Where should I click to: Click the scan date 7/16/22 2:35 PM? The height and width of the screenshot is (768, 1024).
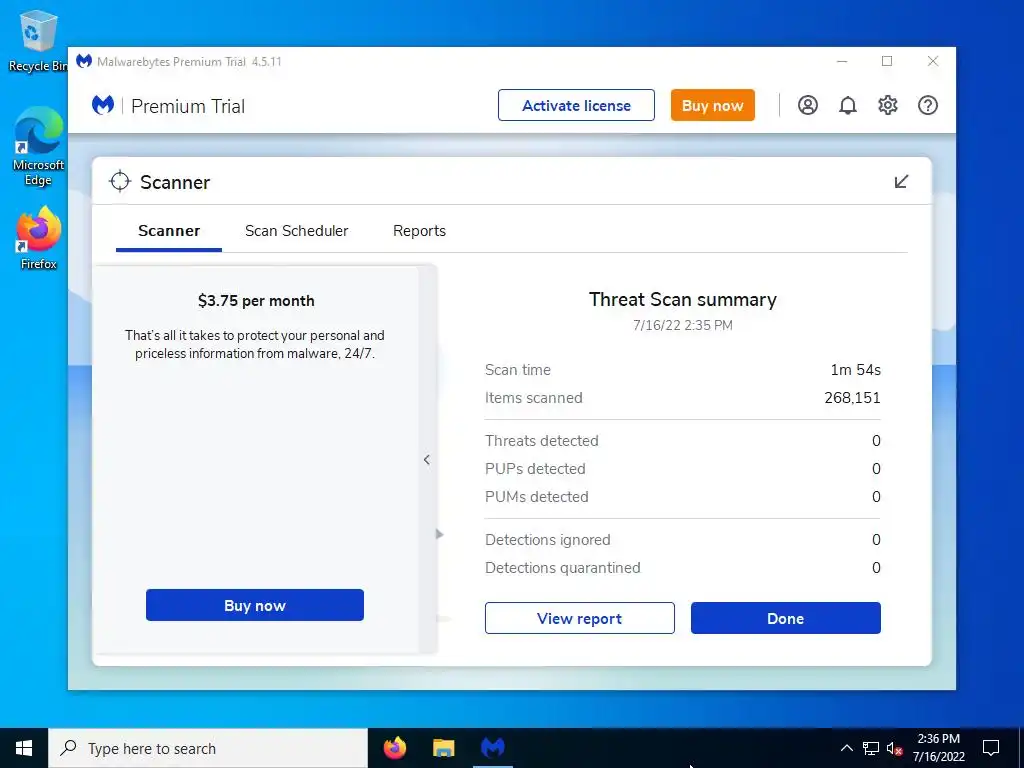[x=682, y=325]
